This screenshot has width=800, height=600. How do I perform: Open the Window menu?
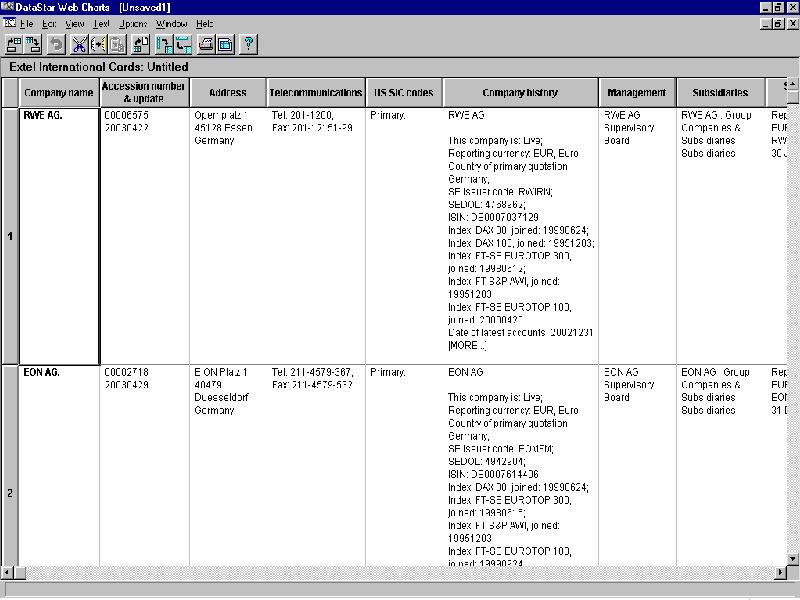171,23
